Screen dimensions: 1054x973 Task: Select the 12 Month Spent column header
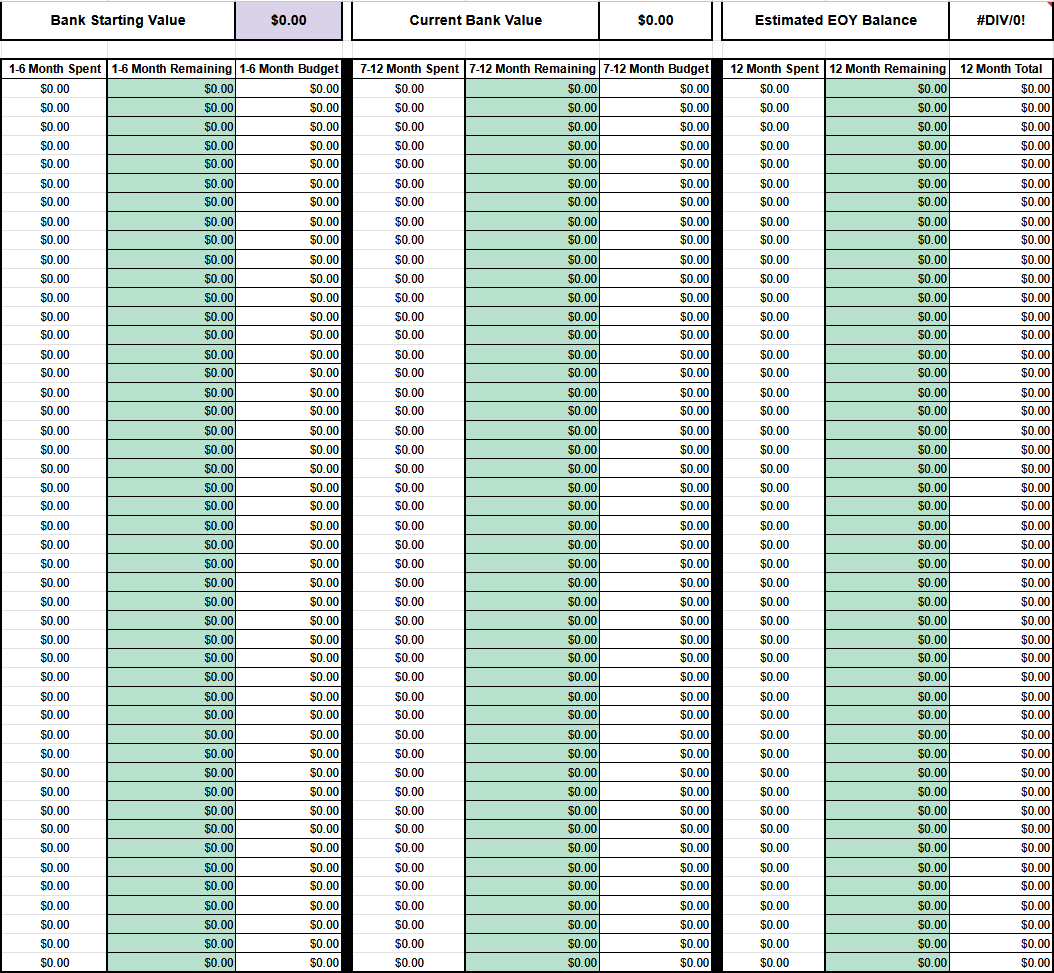(x=774, y=69)
